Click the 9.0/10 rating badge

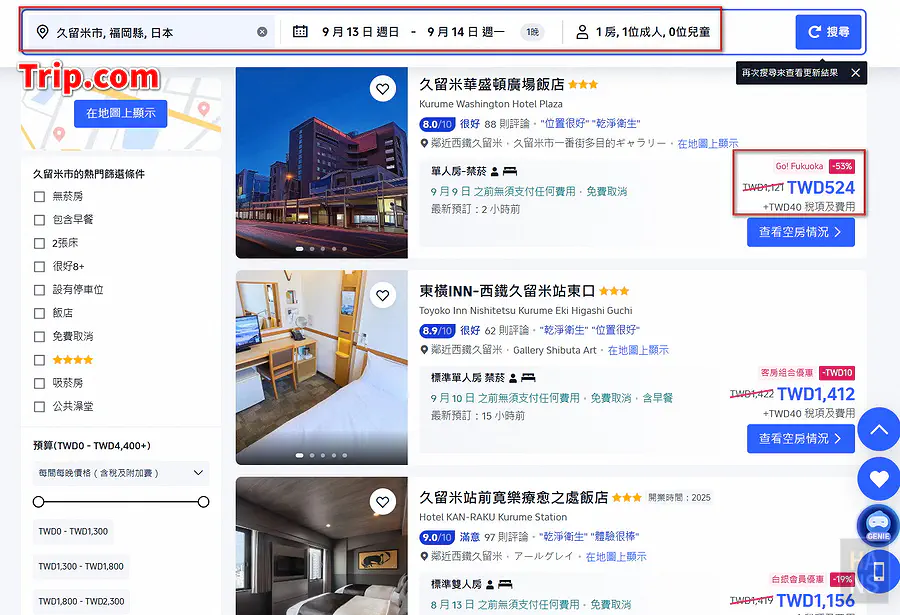click(x=437, y=537)
